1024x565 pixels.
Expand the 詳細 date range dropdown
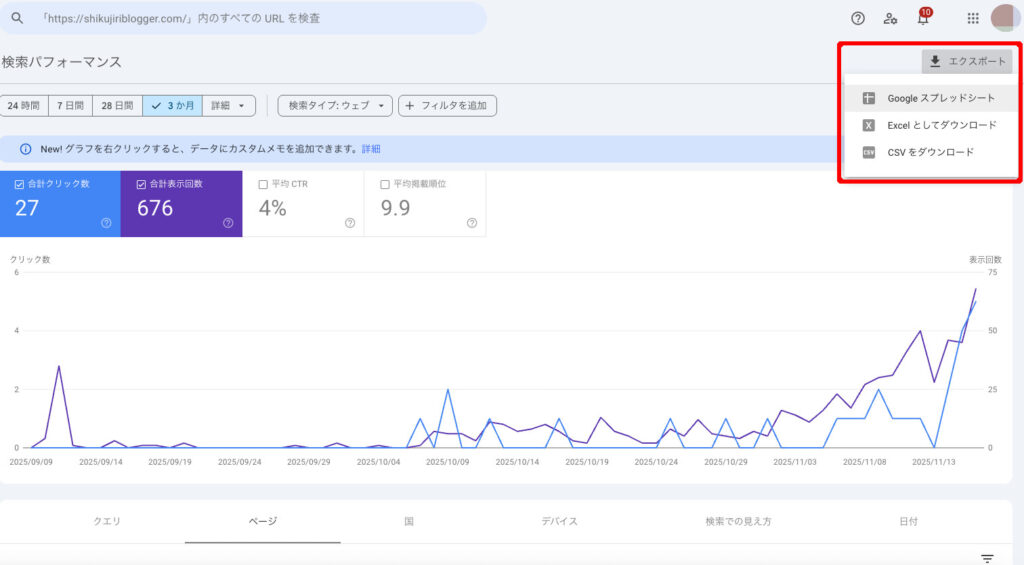click(x=229, y=105)
